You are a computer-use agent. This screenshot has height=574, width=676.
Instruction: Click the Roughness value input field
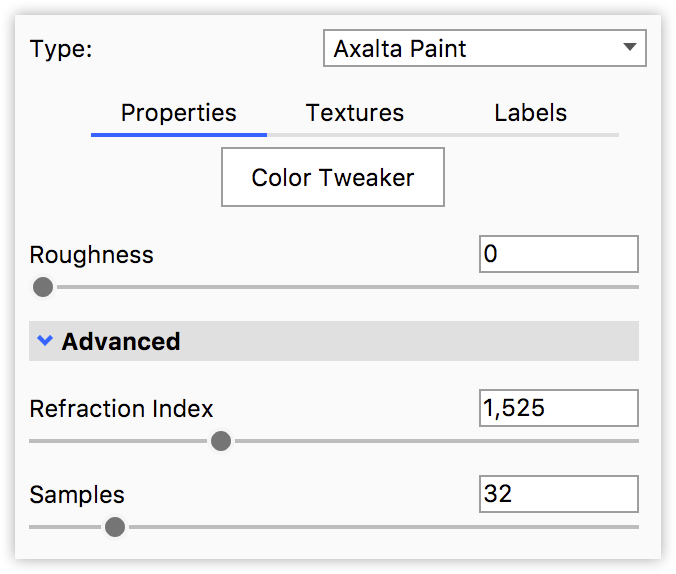pos(558,254)
